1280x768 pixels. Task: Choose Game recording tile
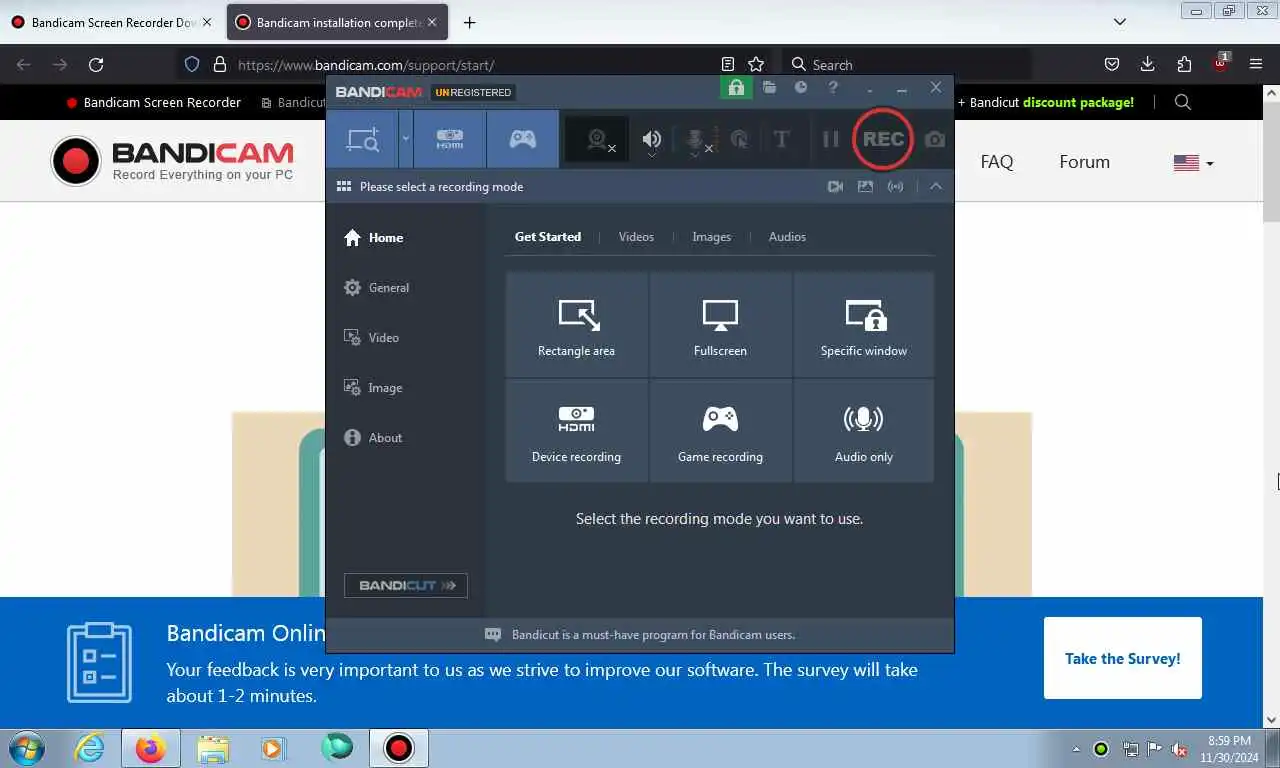click(720, 431)
